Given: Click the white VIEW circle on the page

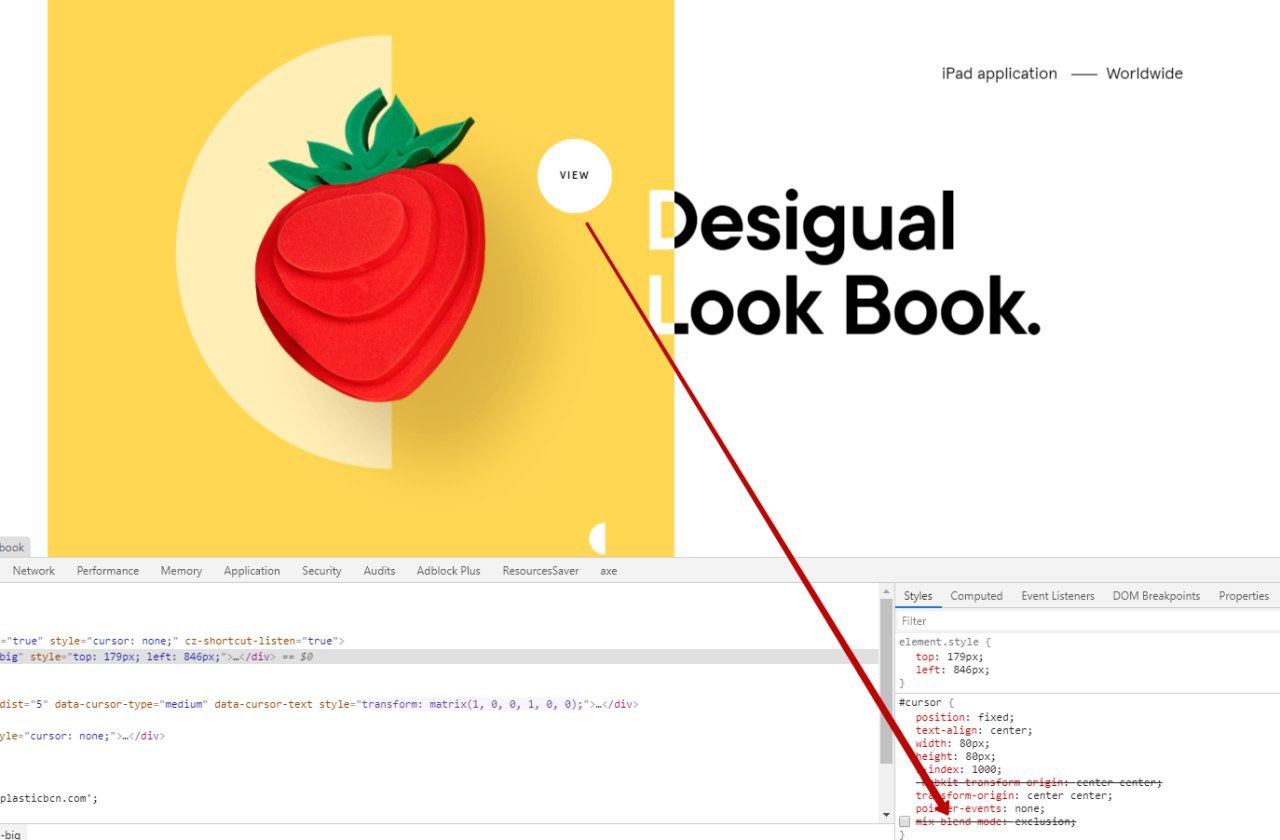Looking at the screenshot, I should pos(574,175).
